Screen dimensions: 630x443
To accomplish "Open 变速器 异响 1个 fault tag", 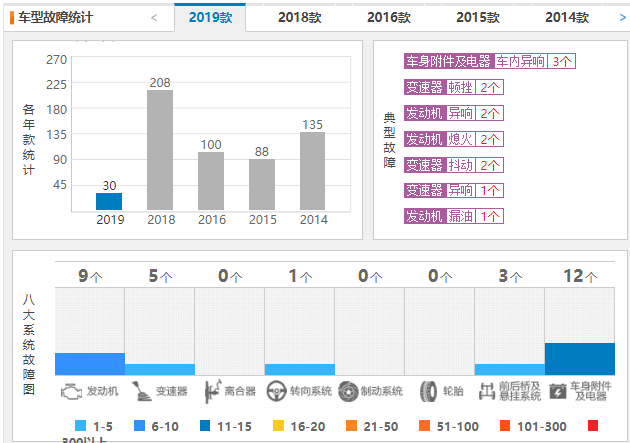I will pos(454,190).
